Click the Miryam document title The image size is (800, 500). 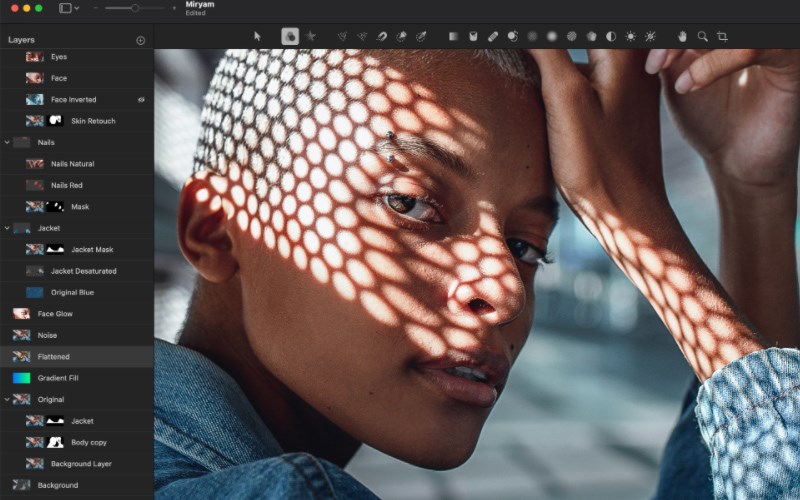(200, 5)
